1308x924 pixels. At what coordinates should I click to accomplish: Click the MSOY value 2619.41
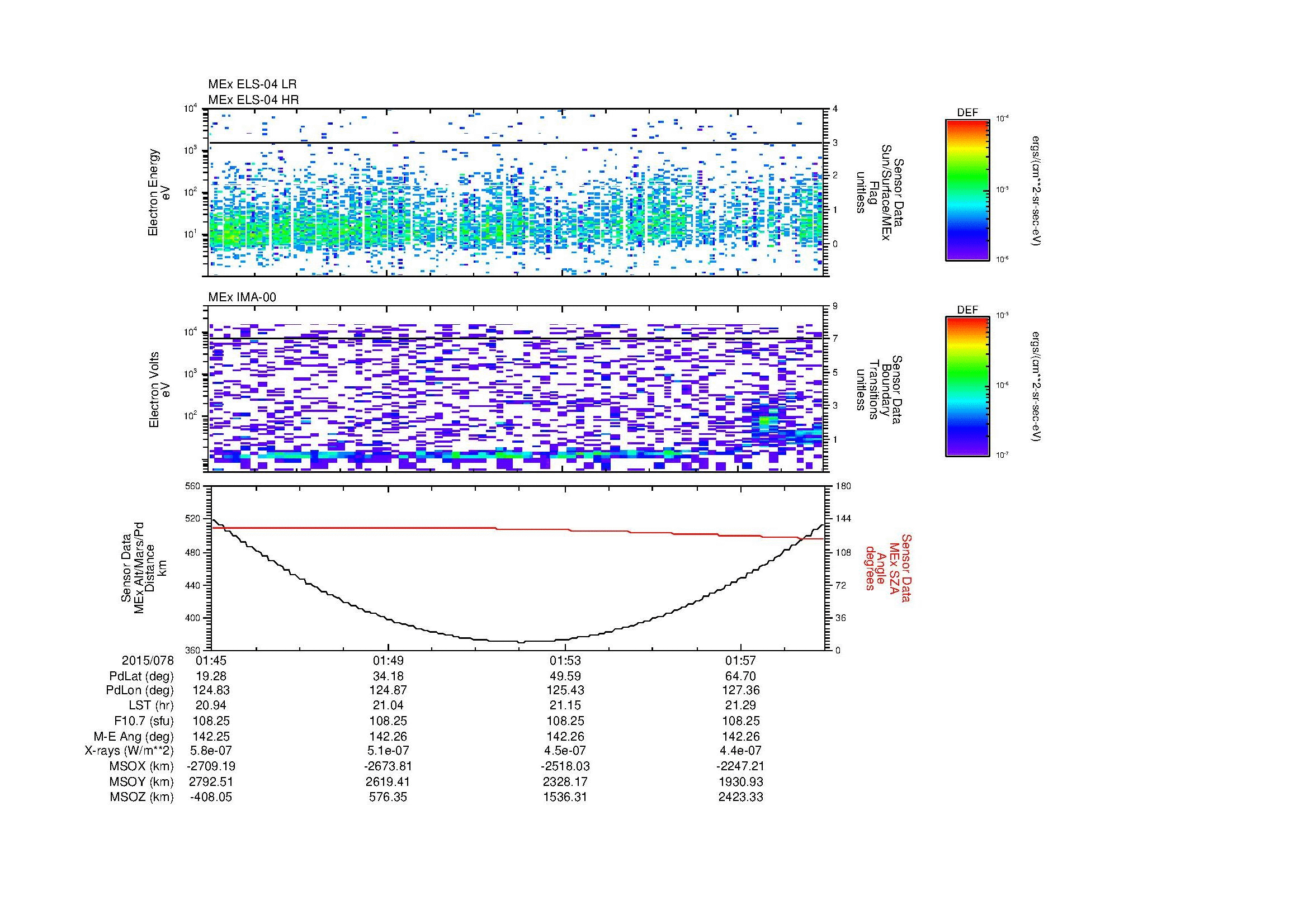click(388, 781)
